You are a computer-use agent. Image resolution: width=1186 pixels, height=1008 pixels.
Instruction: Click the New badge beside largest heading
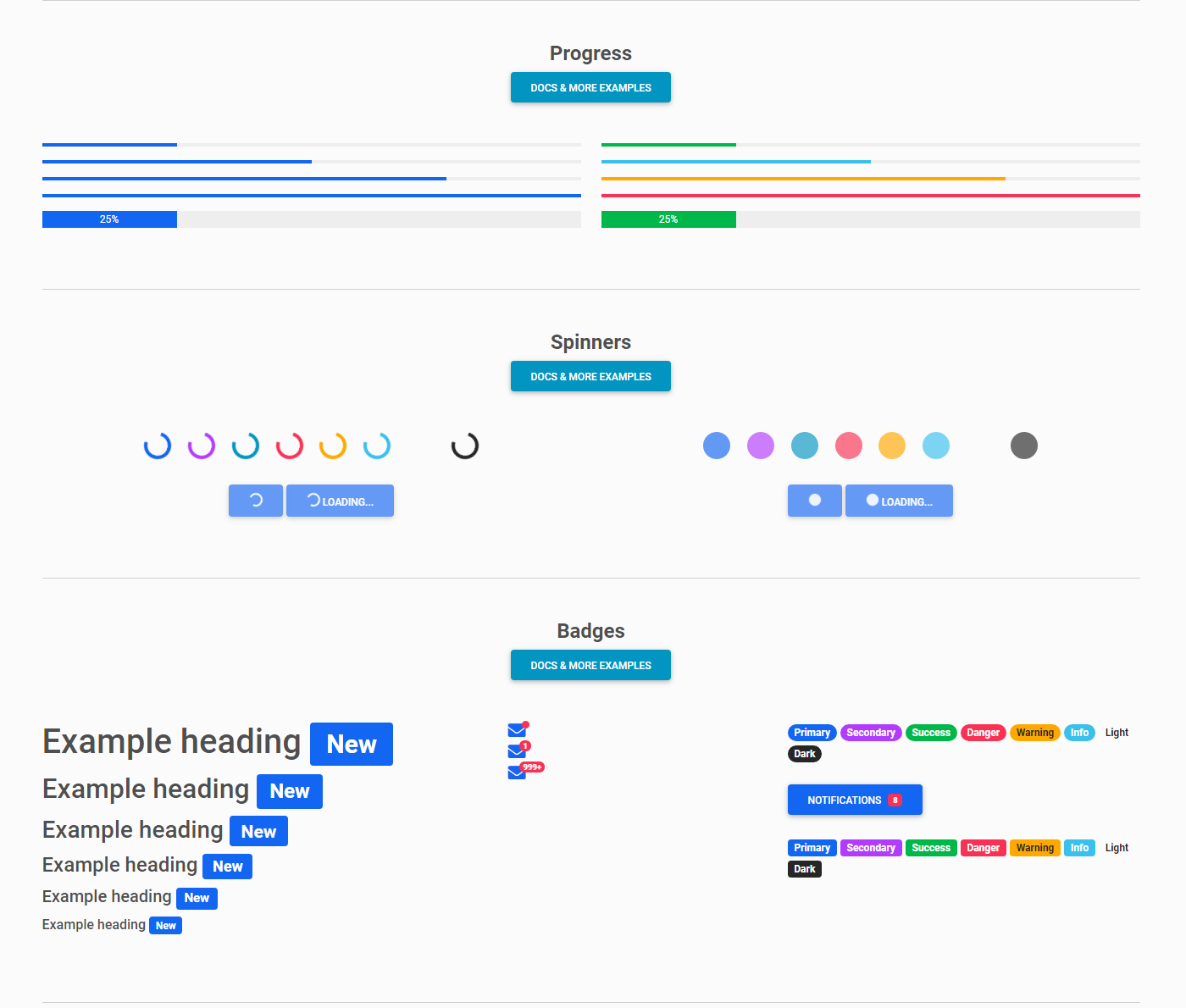click(352, 745)
